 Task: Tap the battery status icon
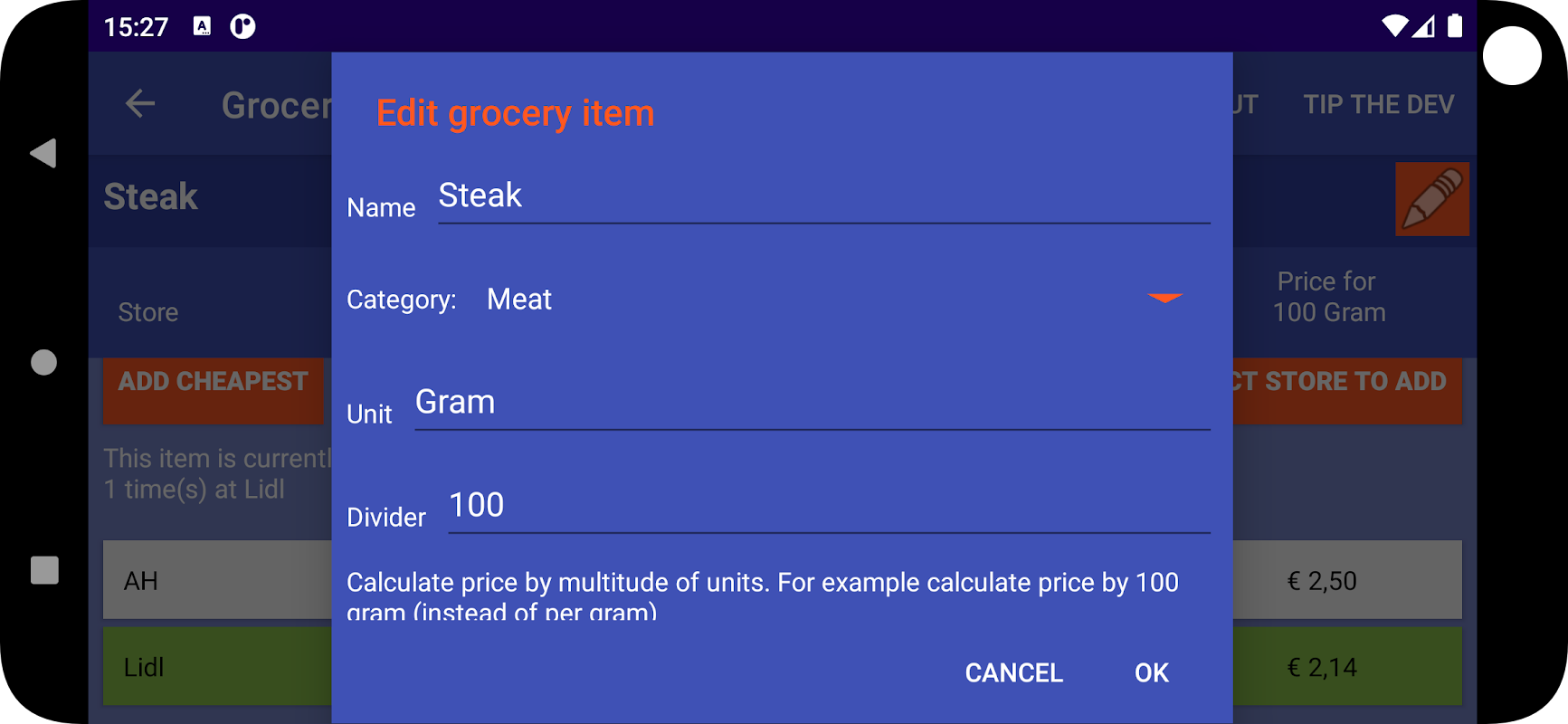(1454, 26)
